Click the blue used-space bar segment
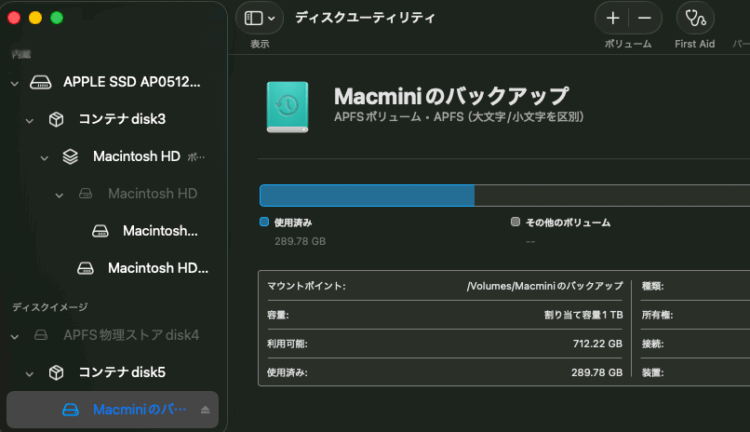750x432 pixels. (x=367, y=196)
